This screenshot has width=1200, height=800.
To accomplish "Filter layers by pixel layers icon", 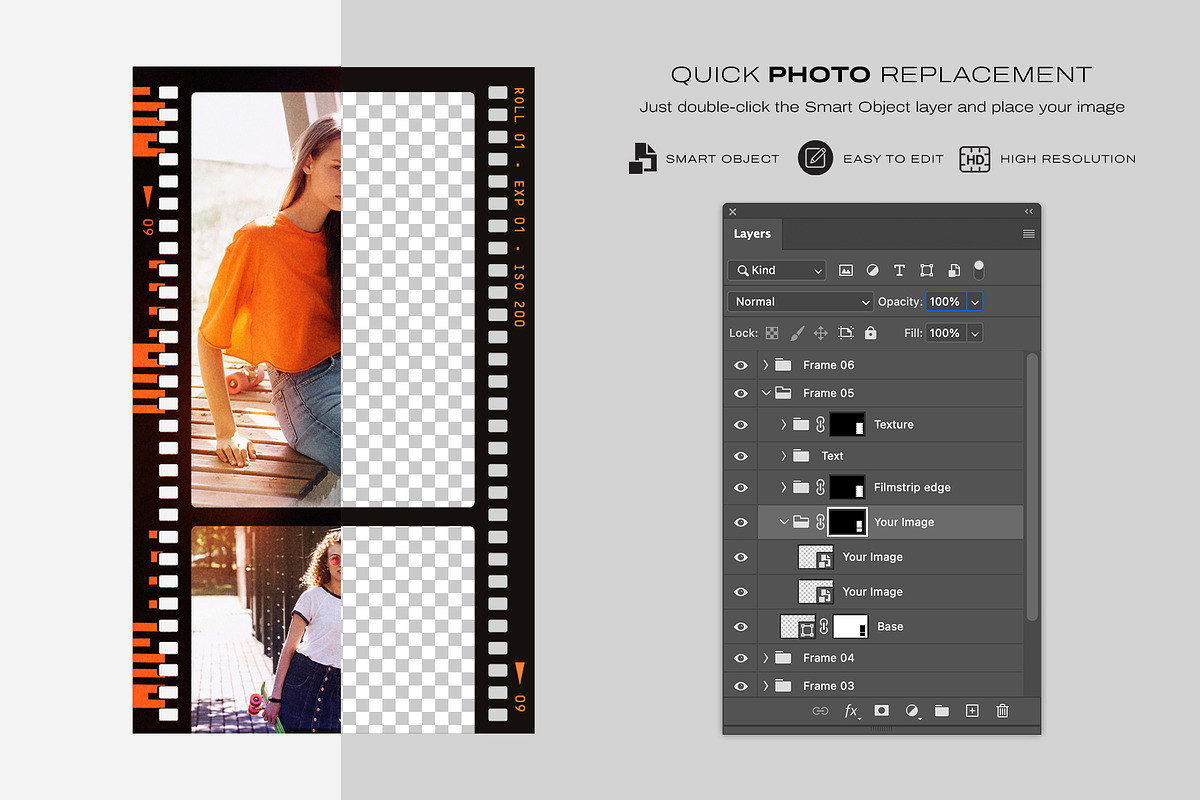I will point(846,270).
